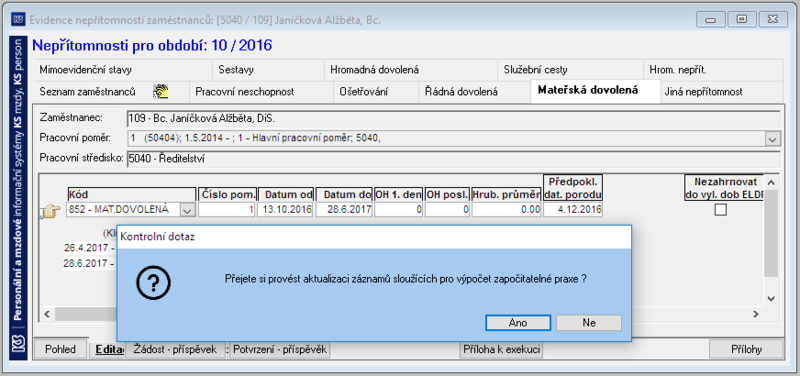
Task: Click the employee list hand icon
Action: 161,92
